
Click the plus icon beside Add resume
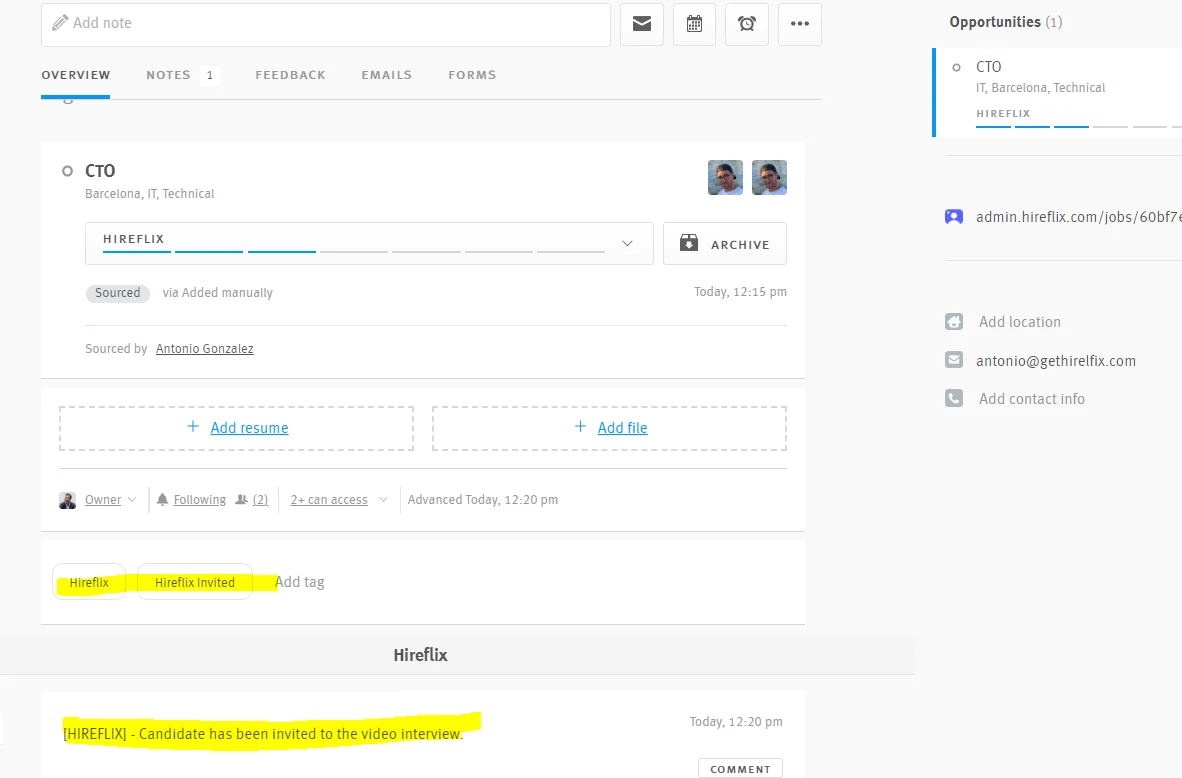193,427
